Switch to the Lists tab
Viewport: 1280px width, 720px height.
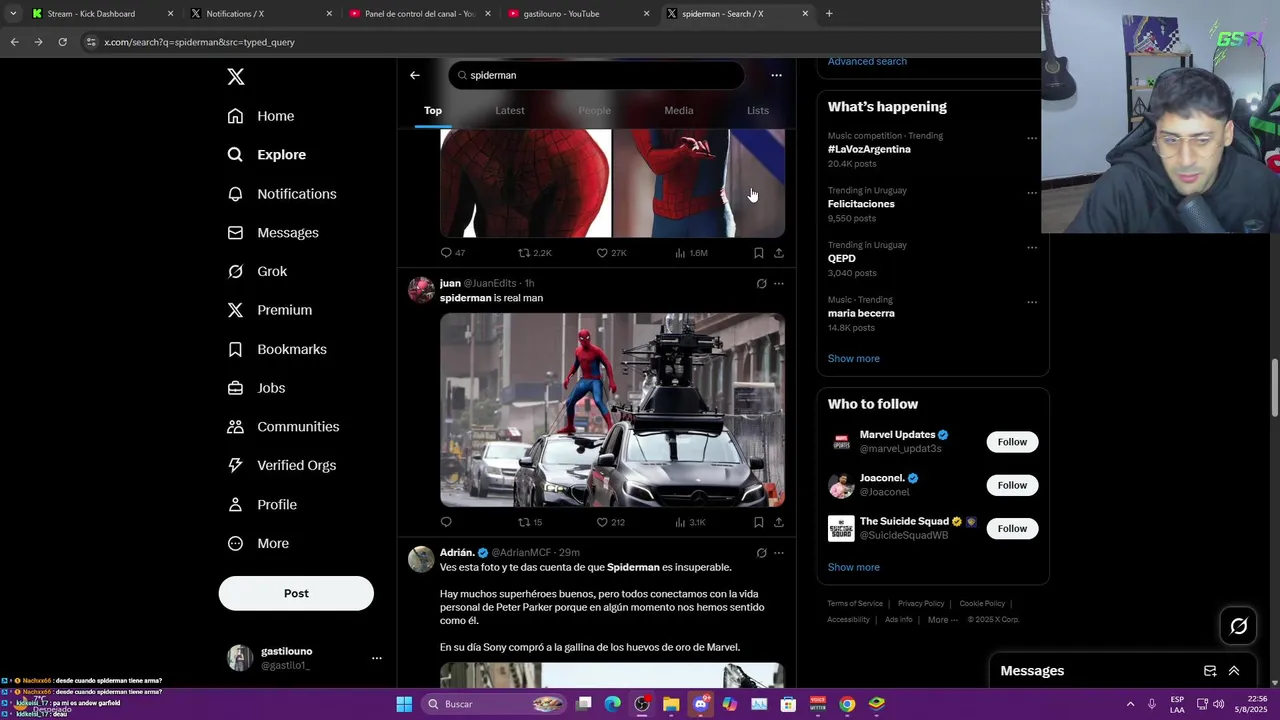(x=758, y=110)
